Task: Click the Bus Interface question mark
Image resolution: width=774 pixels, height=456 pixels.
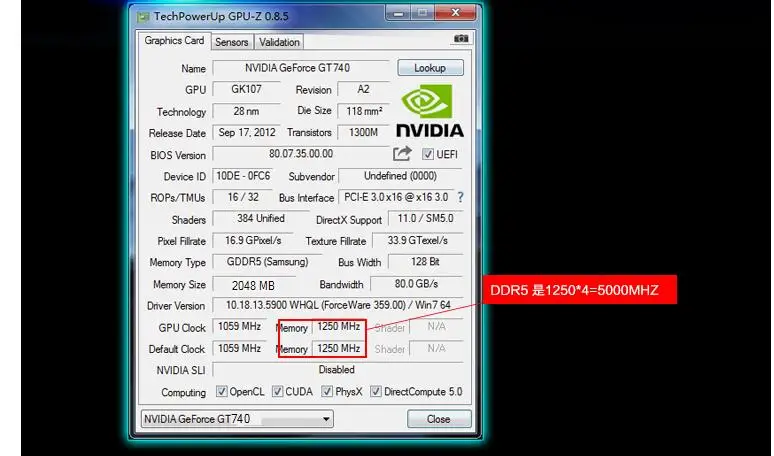Action: (460, 197)
